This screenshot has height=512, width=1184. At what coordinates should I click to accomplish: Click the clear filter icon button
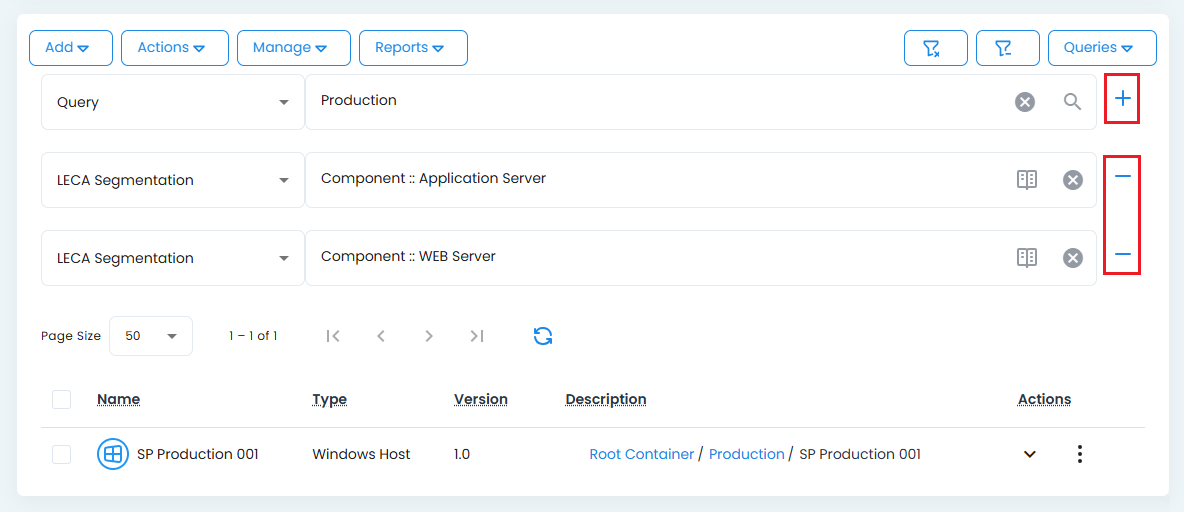coord(935,48)
